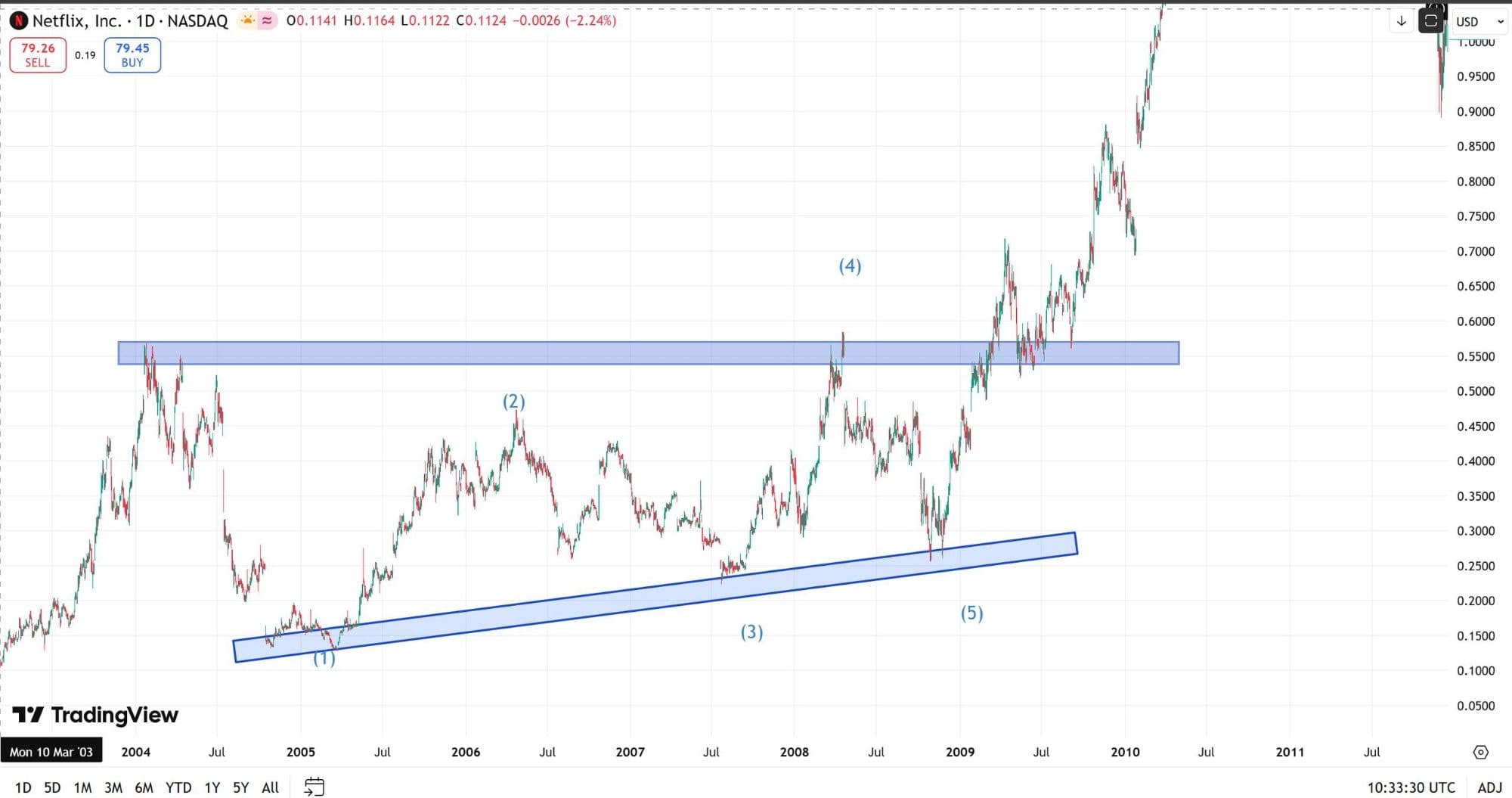
Task: Click the Netflix logo icon
Action: [18, 20]
